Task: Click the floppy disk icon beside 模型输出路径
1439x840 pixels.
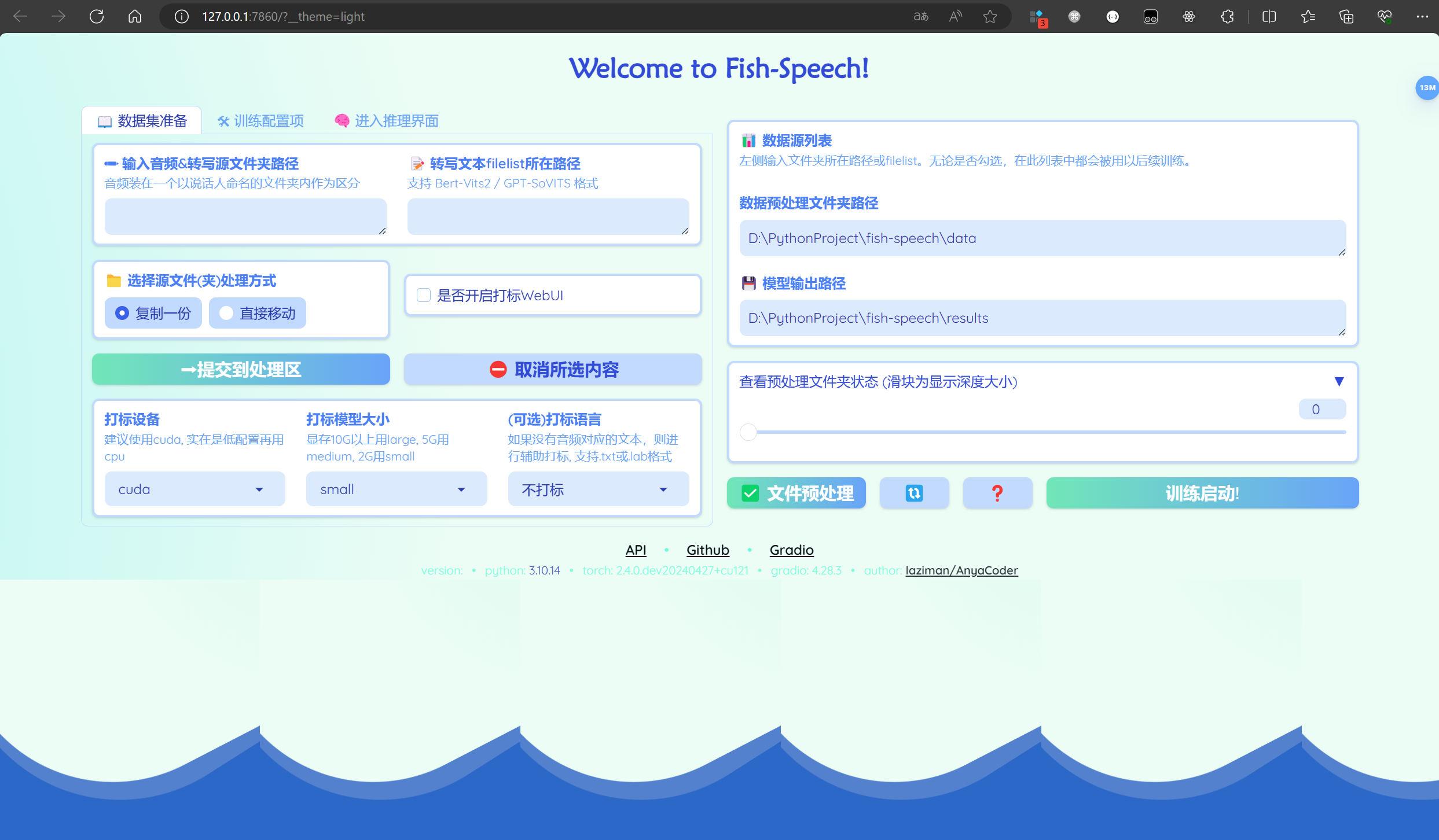Action: [748, 283]
